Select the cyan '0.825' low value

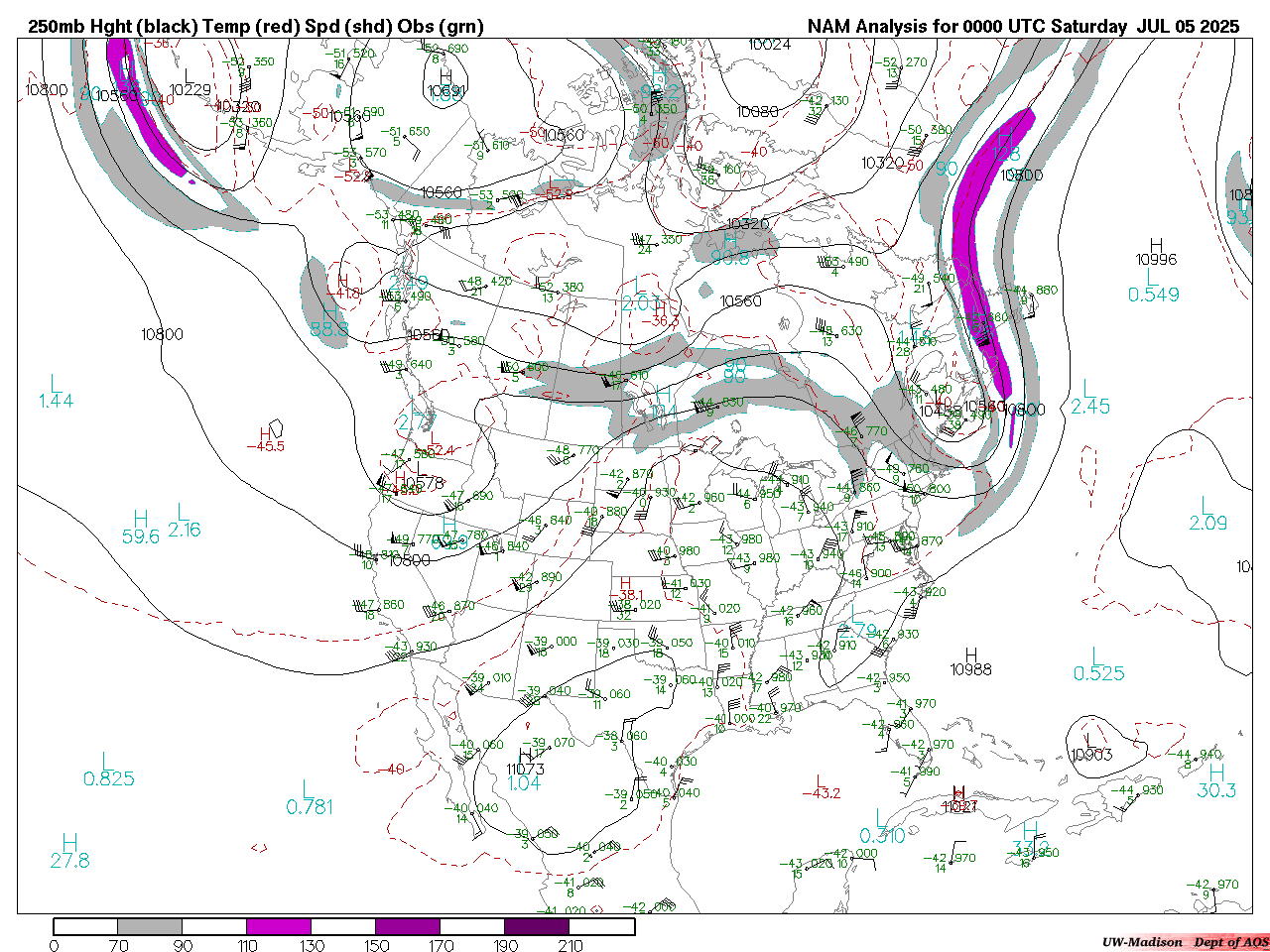[109, 778]
